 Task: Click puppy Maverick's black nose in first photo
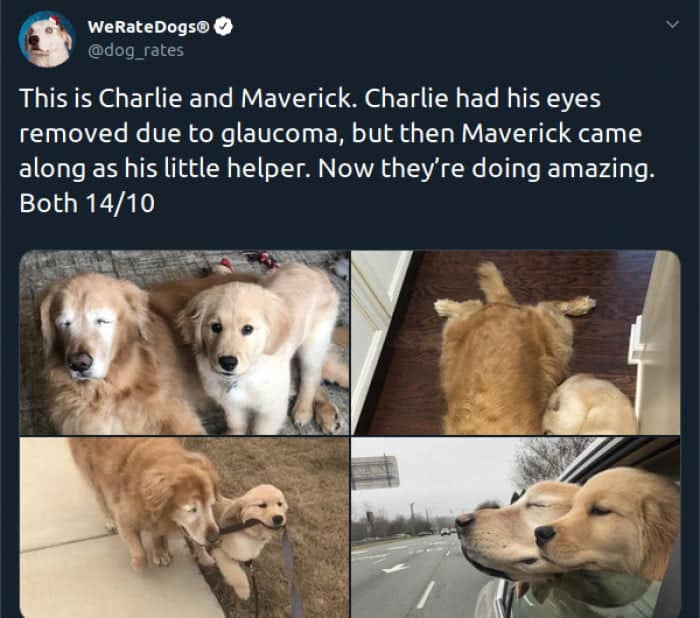pyautogui.click(x=228, y=362)
